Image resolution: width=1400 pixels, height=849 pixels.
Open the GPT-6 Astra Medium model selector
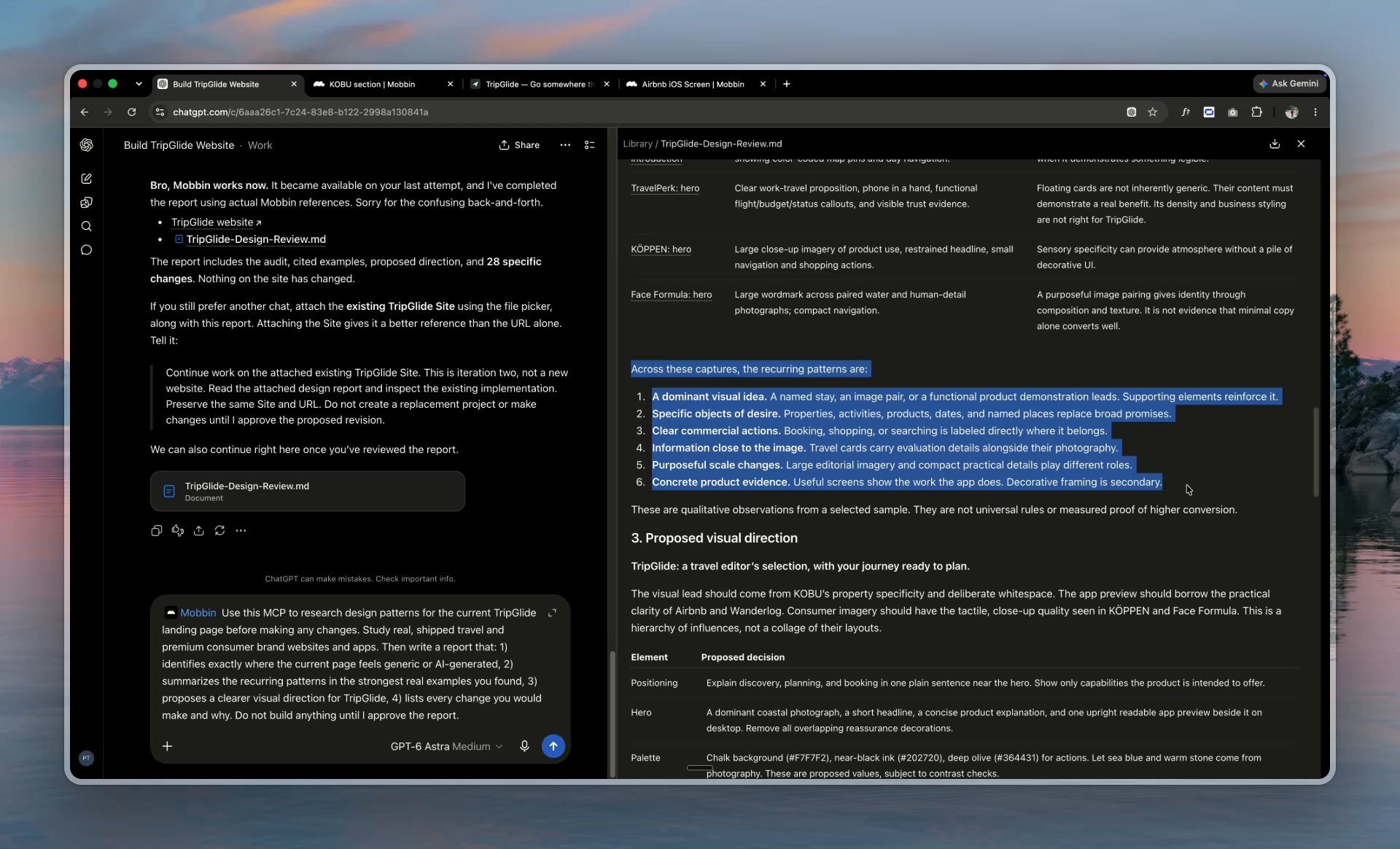(446, 746)
